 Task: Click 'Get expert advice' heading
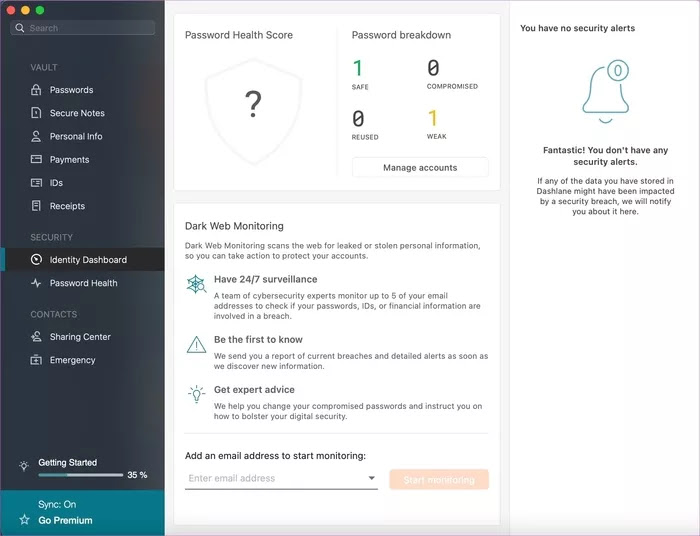click(254, 389)
